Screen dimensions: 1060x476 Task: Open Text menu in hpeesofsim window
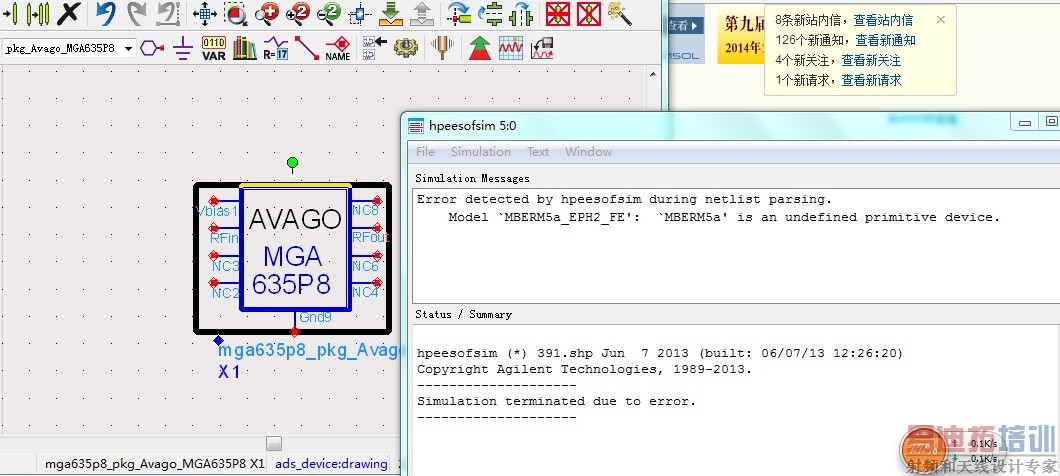(x=538, y=152)
